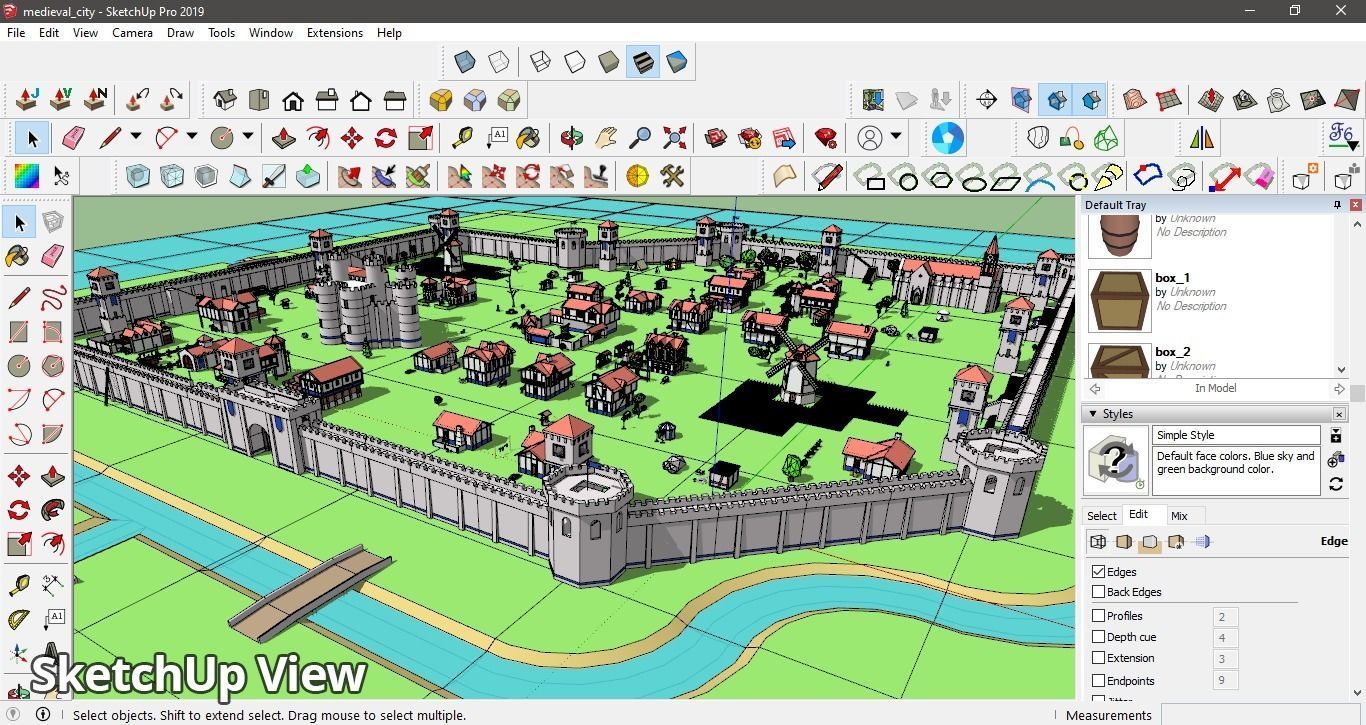Click the In Model back arrow

click(x=1095, y=389)
